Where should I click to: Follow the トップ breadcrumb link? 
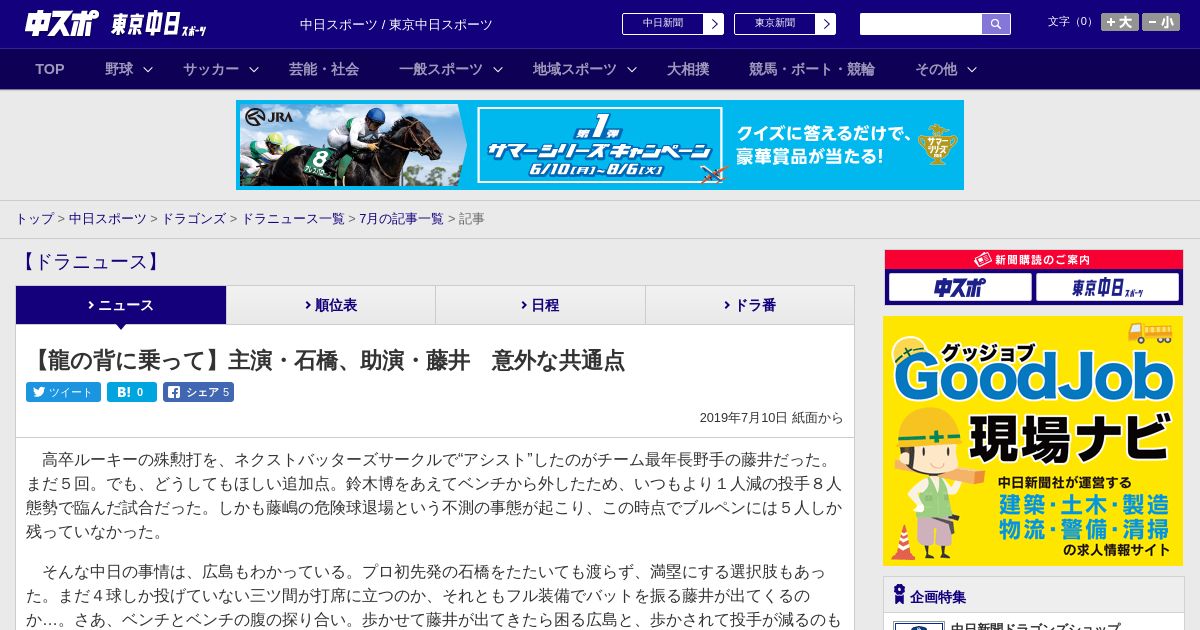pyautogui.click(x=34, y=219)
